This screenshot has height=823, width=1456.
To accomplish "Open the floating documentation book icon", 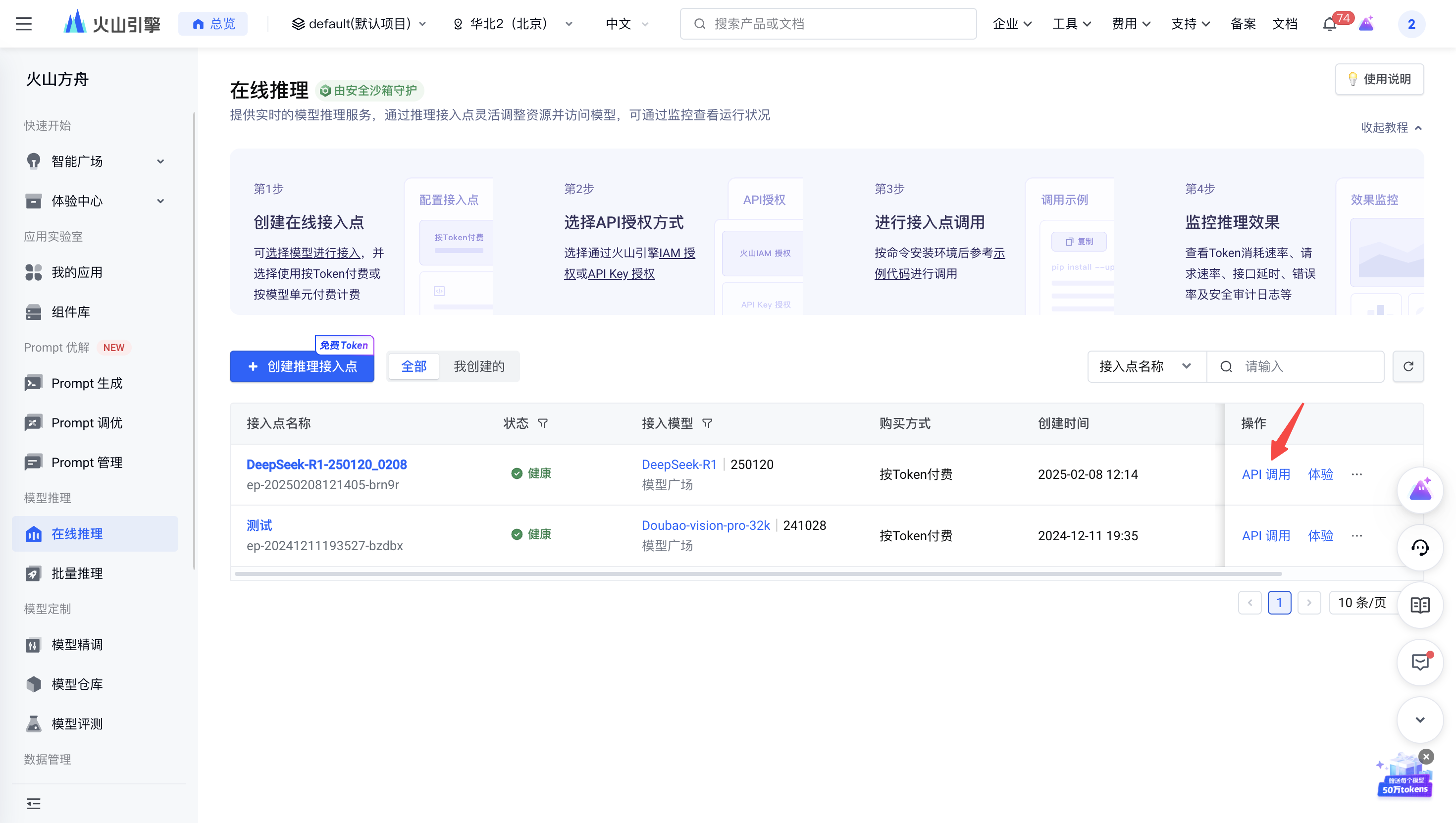I will (x=1420, y=605).
